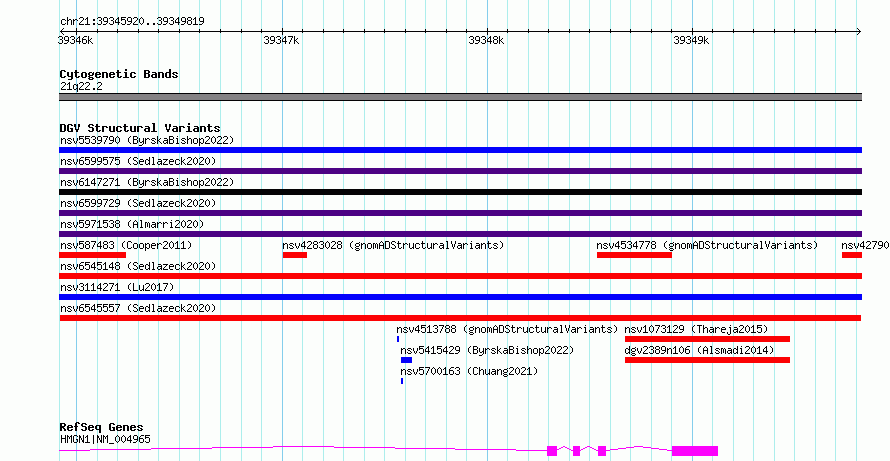The image size is (890, 461).
Task: Select the nsv4283028 short red bar
Action: pos(295,255)
